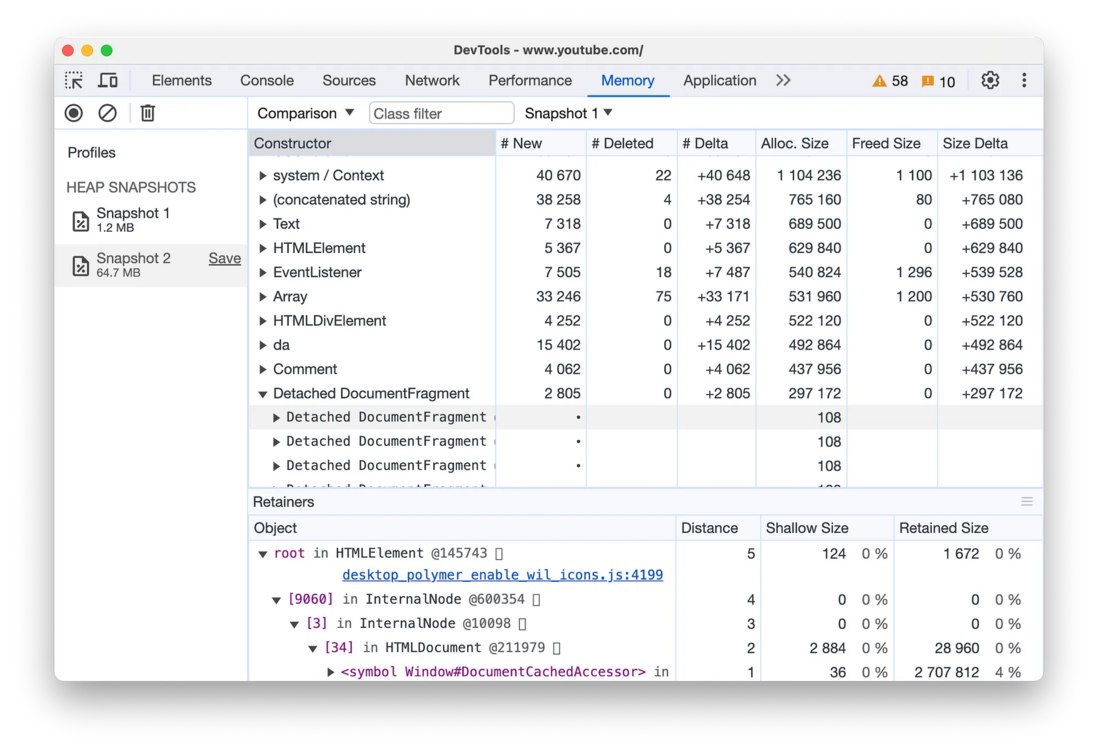Open the Snapshot 1 base selector
Image resolution: width=1098 pixels, height=753 pixels.
coord(568,113)
